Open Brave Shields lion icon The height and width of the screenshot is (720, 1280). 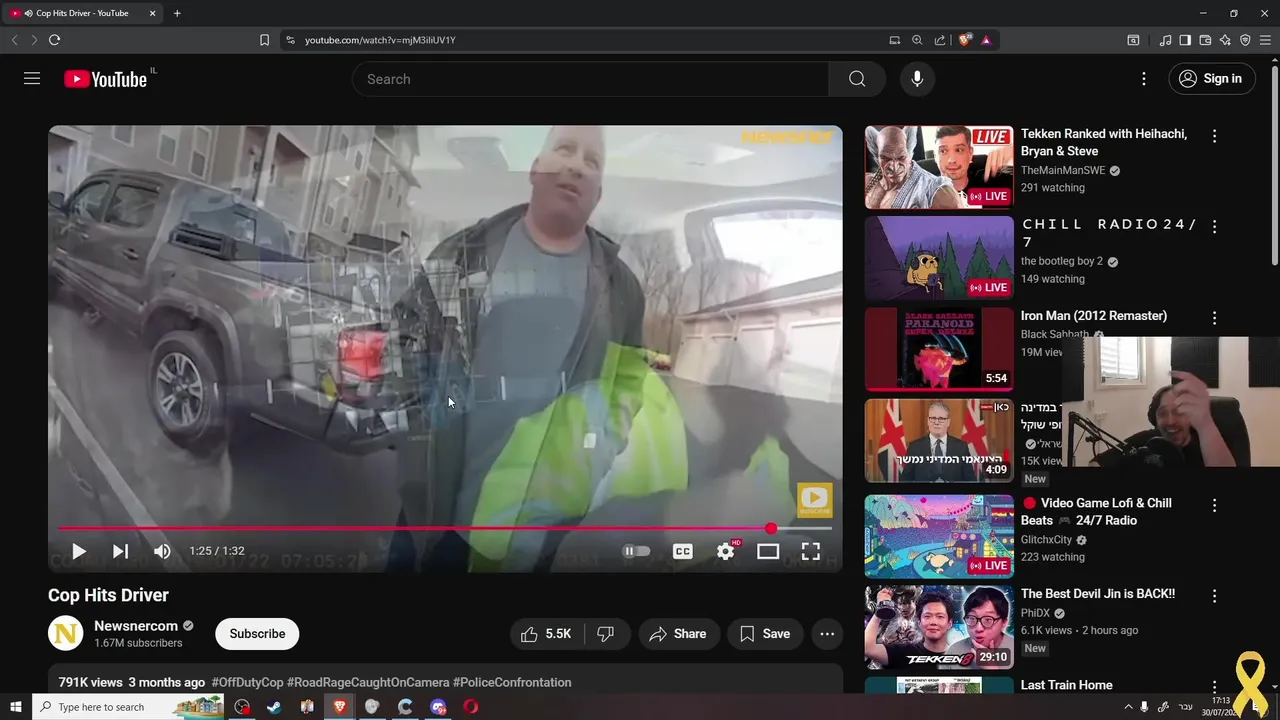point(964,40)
